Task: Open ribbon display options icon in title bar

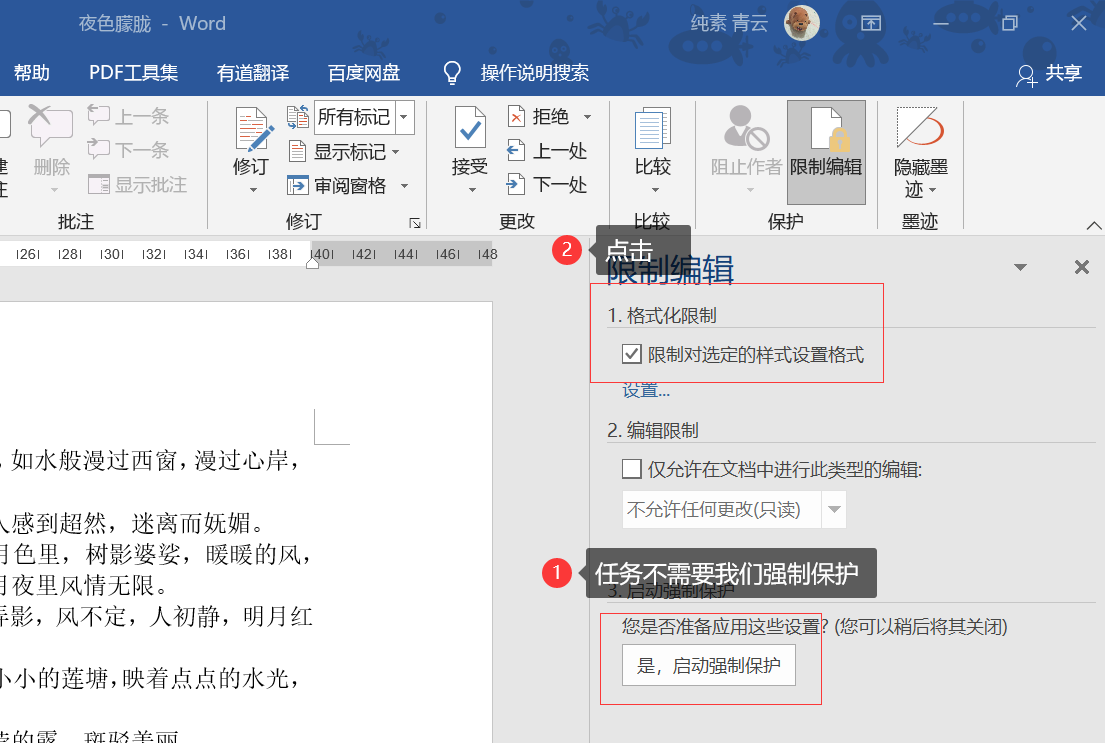Action: click(x=871, y=23)
